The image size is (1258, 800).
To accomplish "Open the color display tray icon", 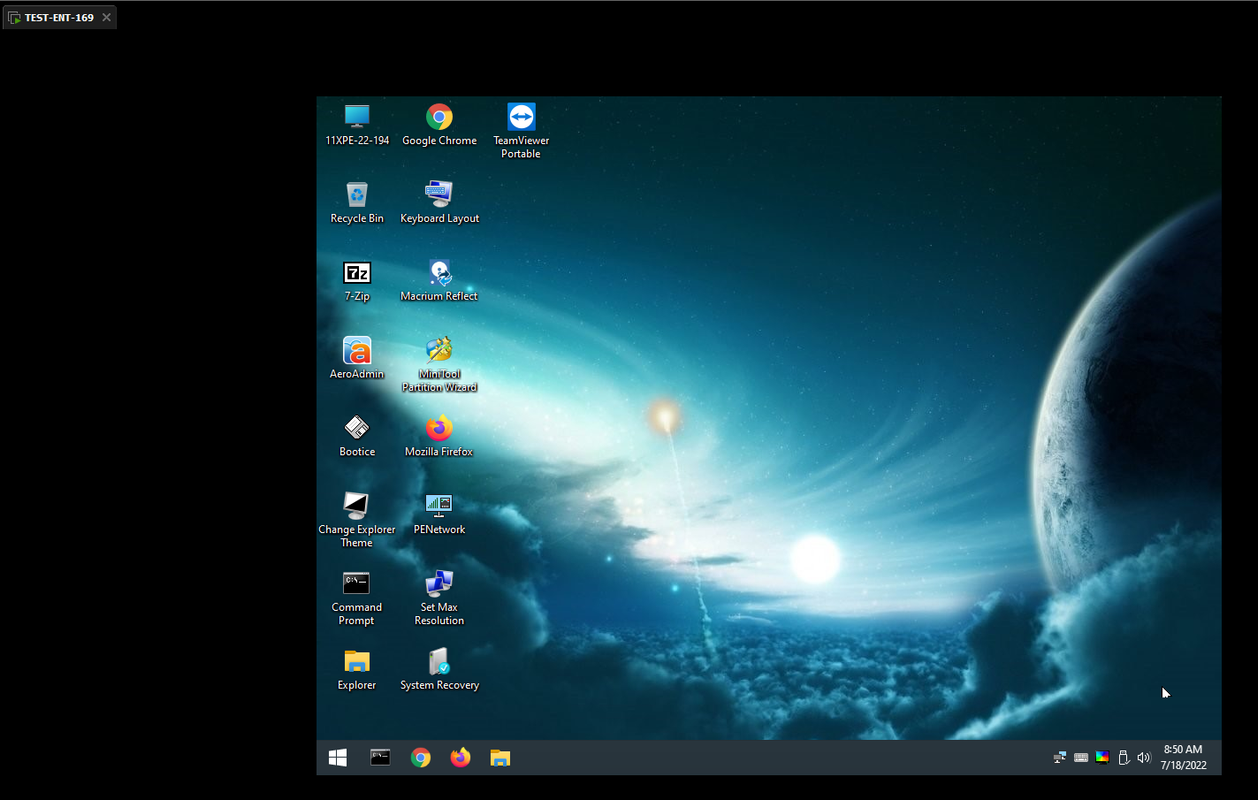I will tap(1102, 758).
